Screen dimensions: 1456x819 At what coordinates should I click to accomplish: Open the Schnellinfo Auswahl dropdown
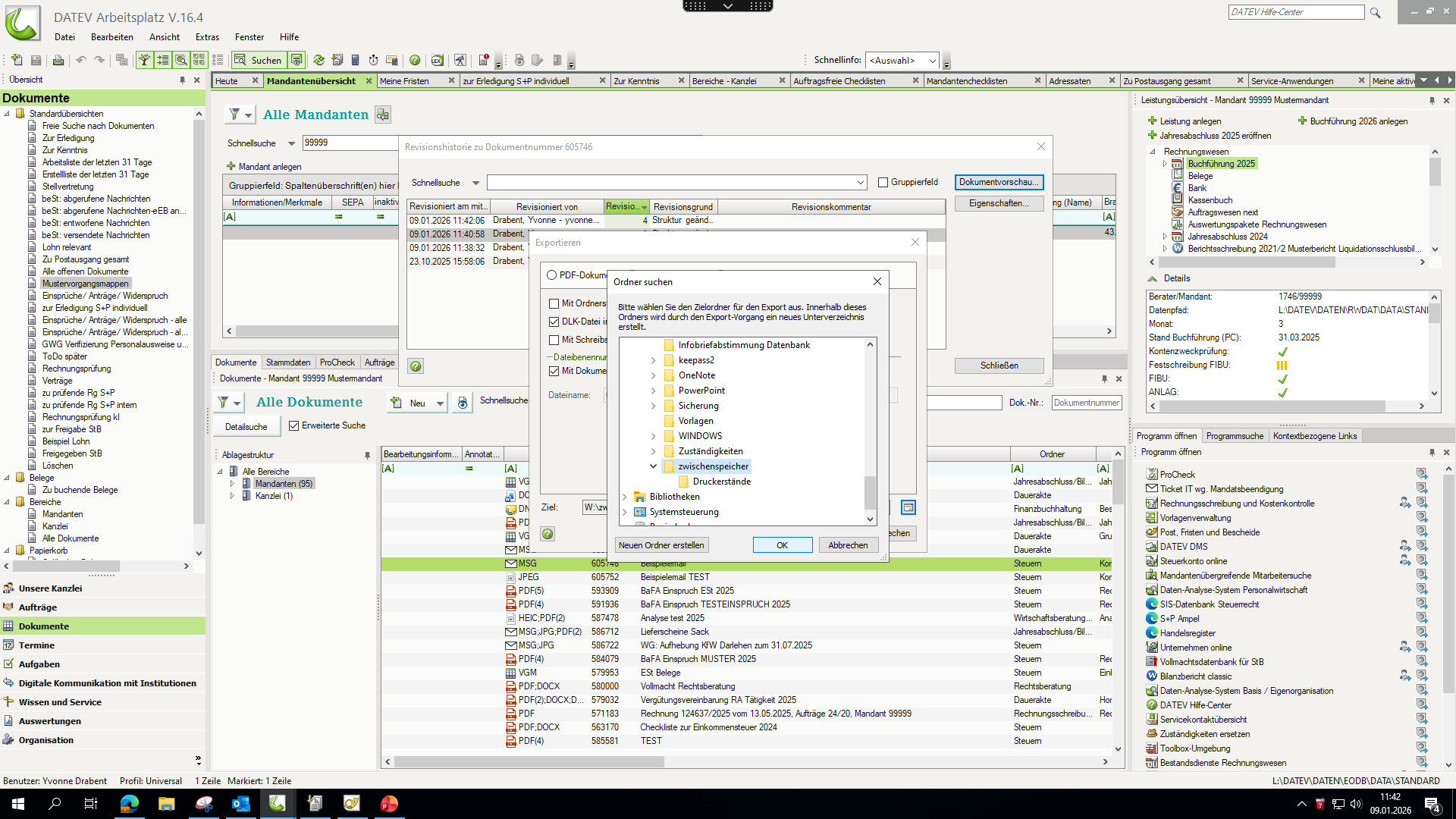point(932,61)
